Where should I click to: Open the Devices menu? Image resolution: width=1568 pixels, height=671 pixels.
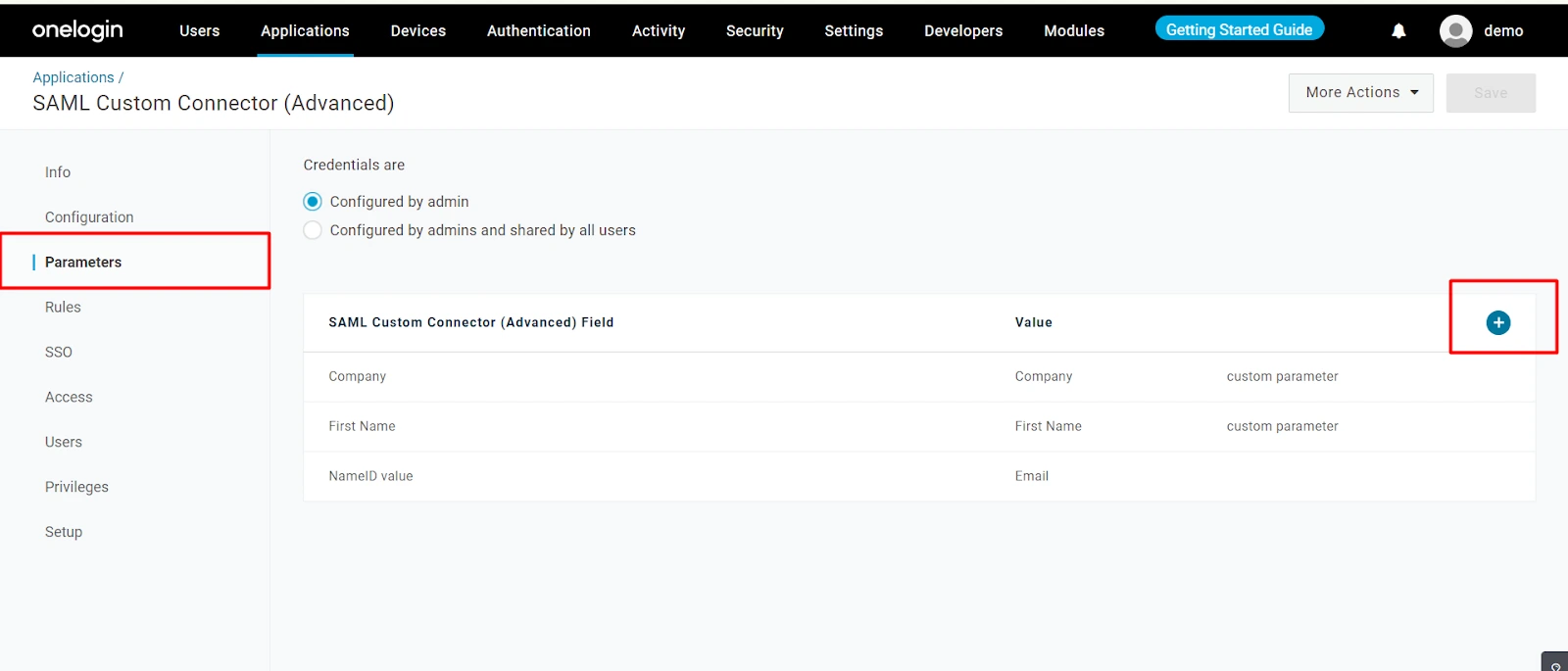tap(417, 30)
